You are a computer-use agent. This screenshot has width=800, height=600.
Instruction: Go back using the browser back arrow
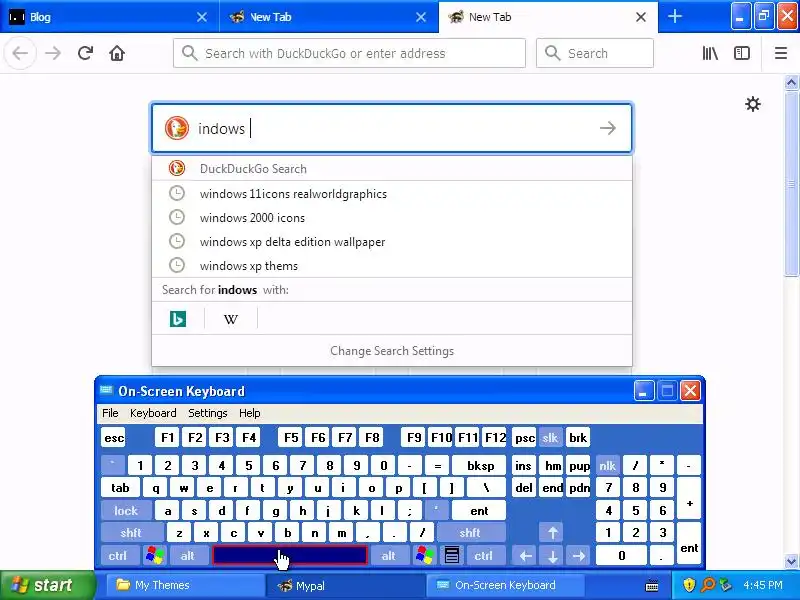[20, 53]
